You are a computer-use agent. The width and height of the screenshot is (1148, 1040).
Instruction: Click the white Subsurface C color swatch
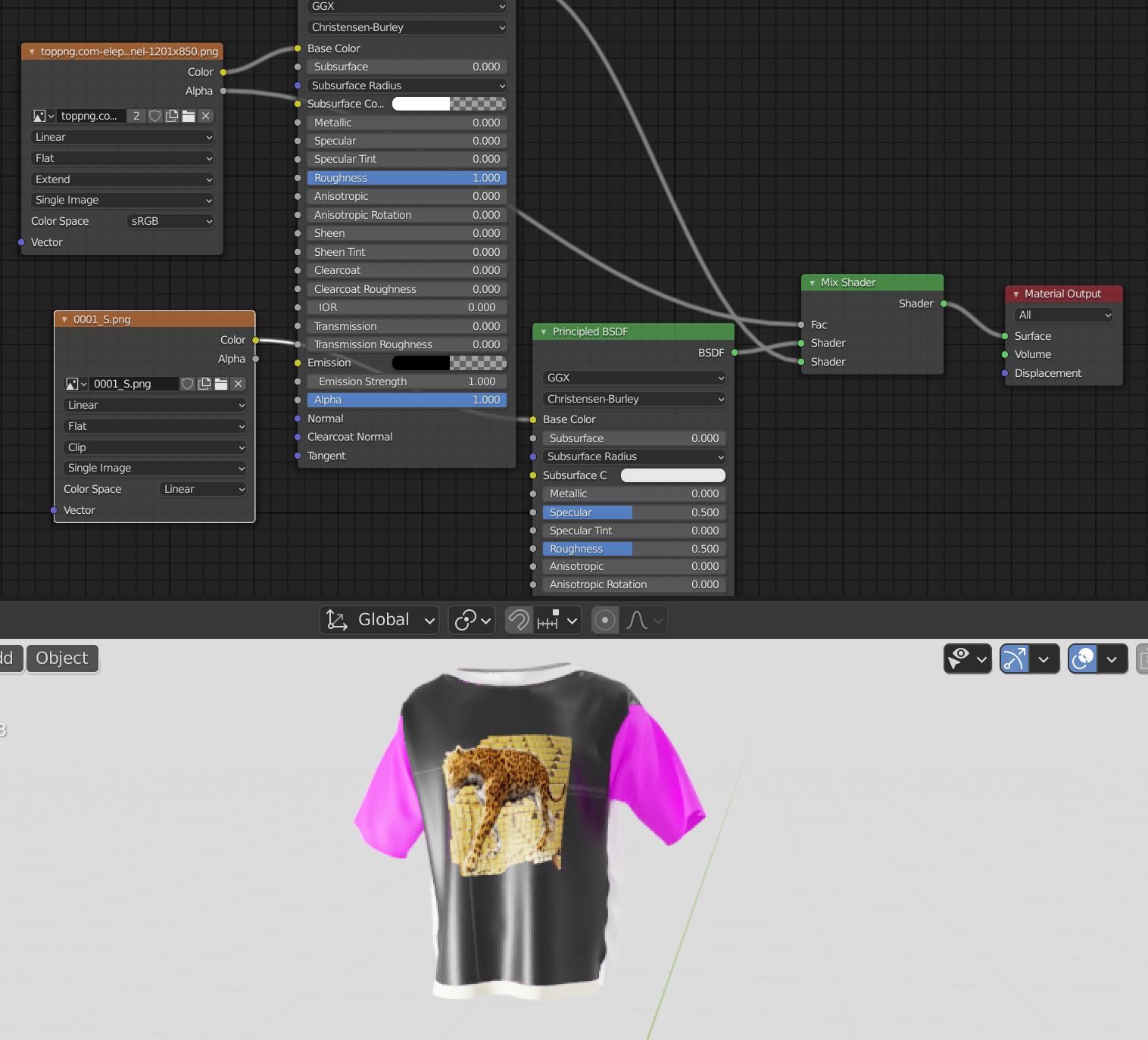[x=673, y=475]
